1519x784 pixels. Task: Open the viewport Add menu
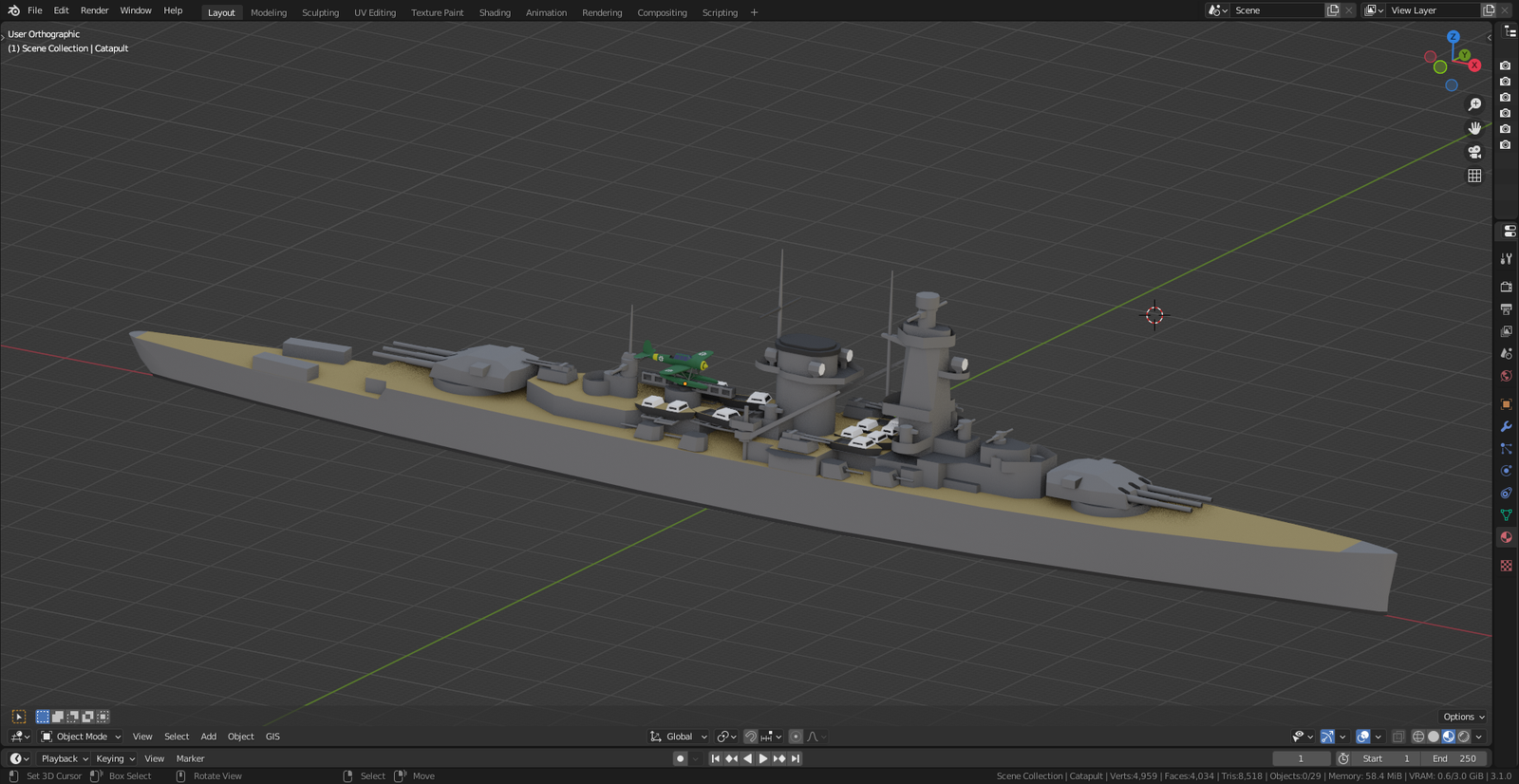(x=208, y=737)
